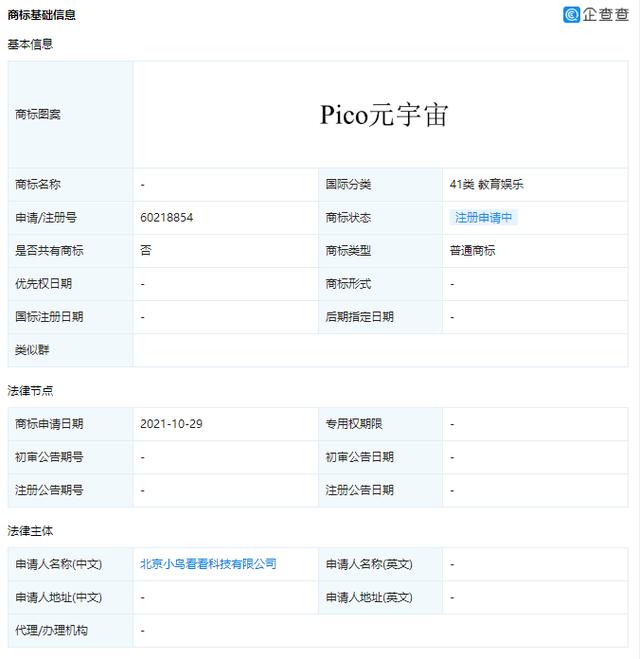Click the 国际分类 field label
640x659 pixels.
pyautogui.click(x=348, y=184)
